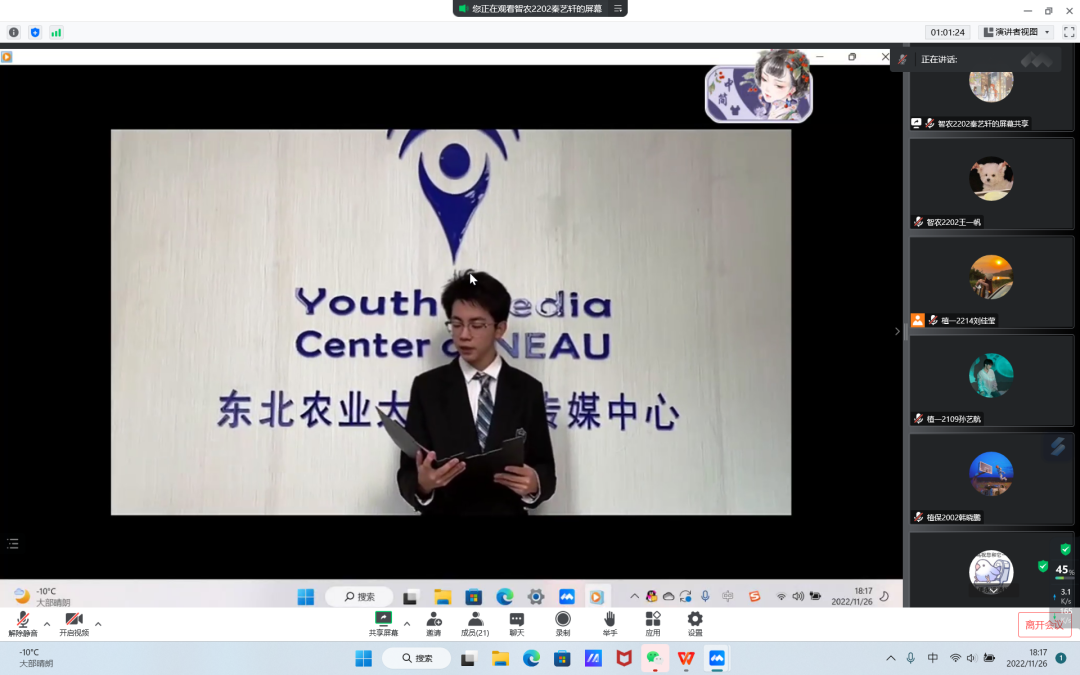Open WeChat from local taskbar

[x=654, y=658]
